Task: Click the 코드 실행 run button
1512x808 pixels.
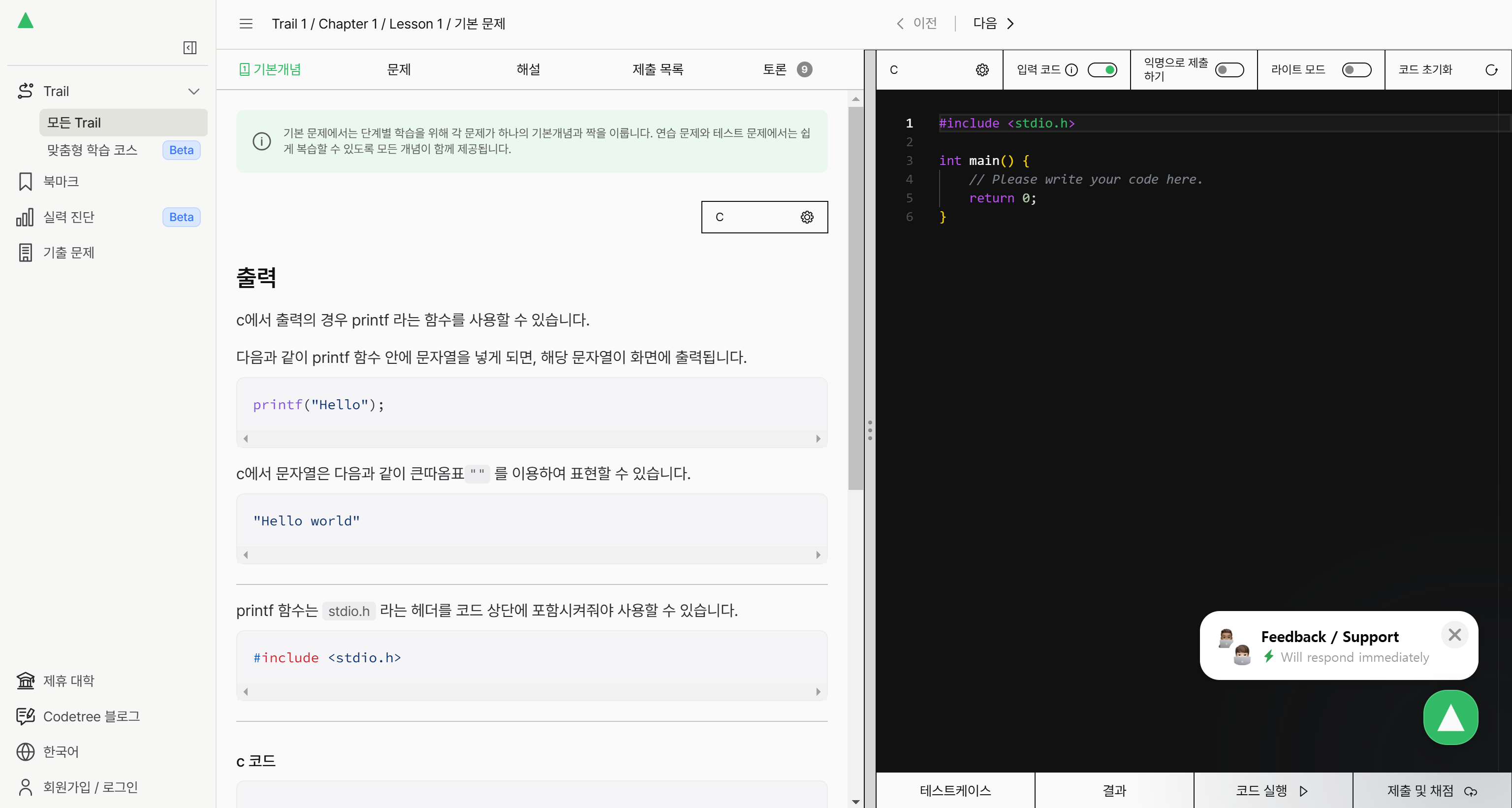Action: point(1272,790)
